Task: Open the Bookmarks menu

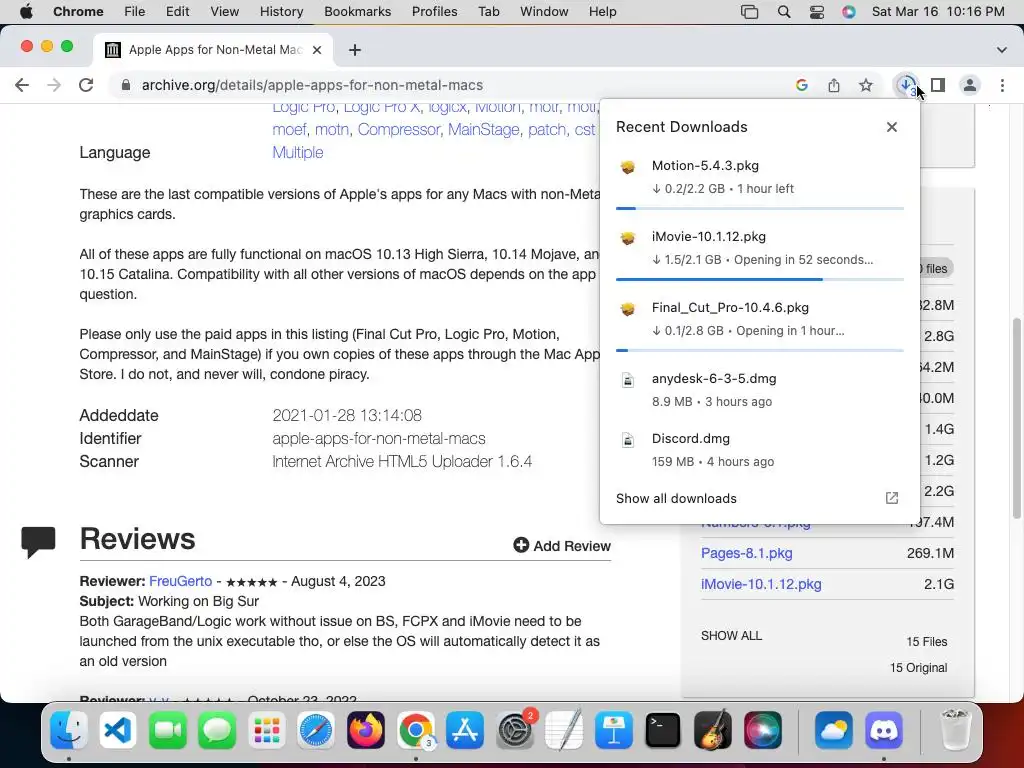Action: tap(357, 12)
